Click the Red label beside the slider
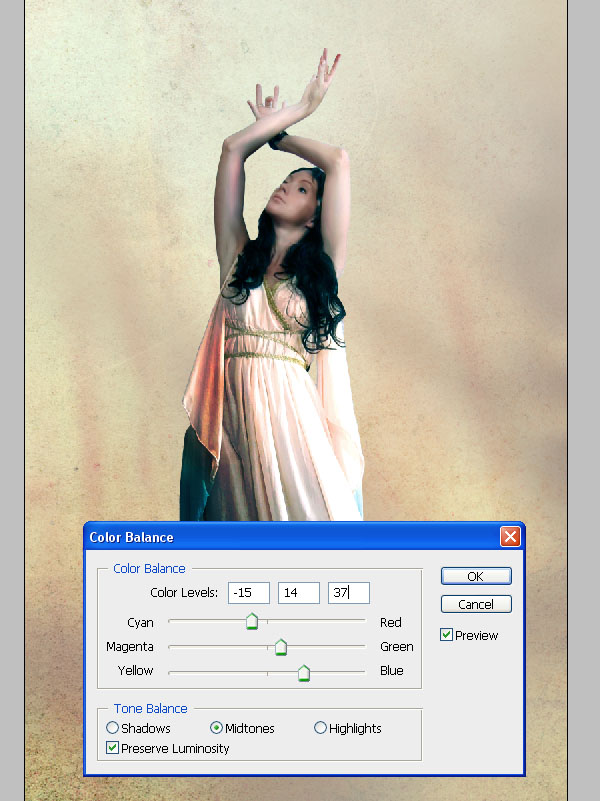The height and width of the screenshot is (801, 600). [391, 622]
